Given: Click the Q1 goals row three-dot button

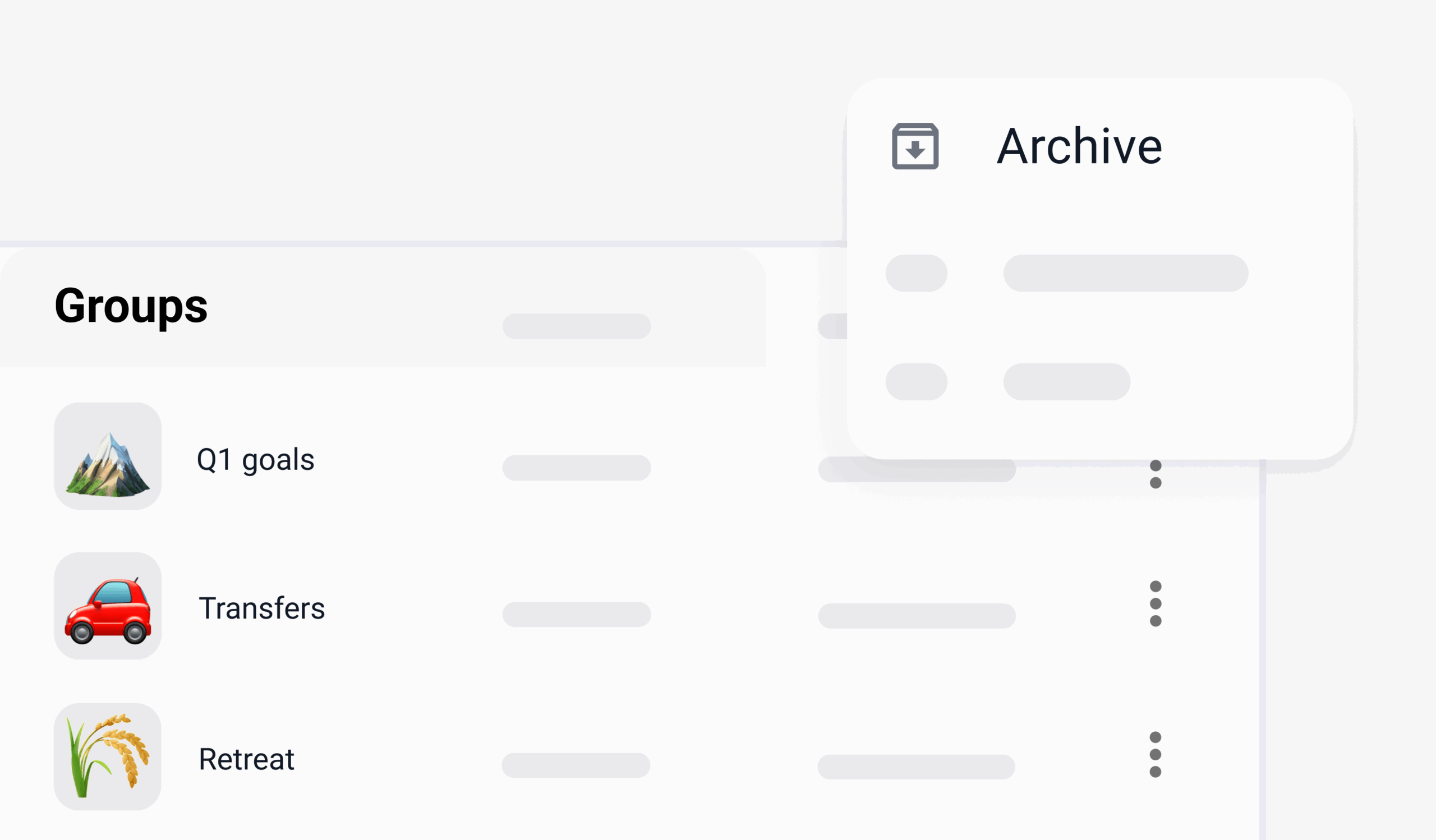Looking at the screenshot, I should [1156, 474].
